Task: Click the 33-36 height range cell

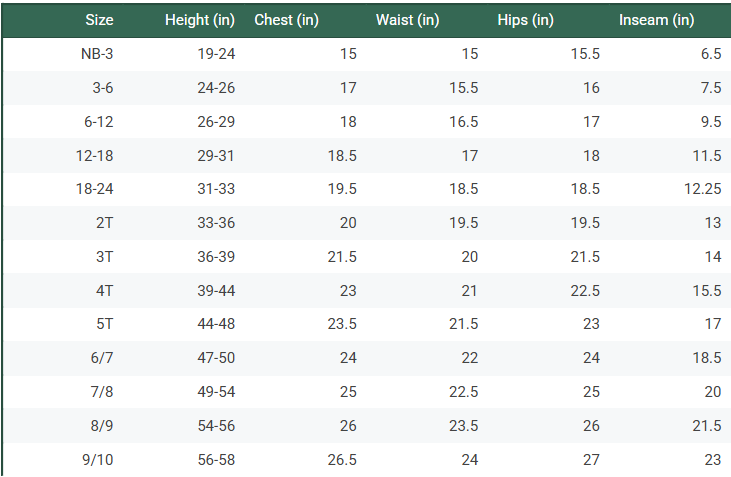Action: coord(216,223)
